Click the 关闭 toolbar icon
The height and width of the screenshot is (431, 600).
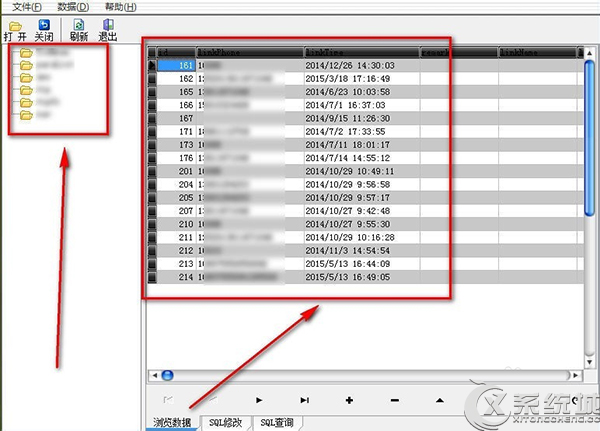[x=44, y=31]
